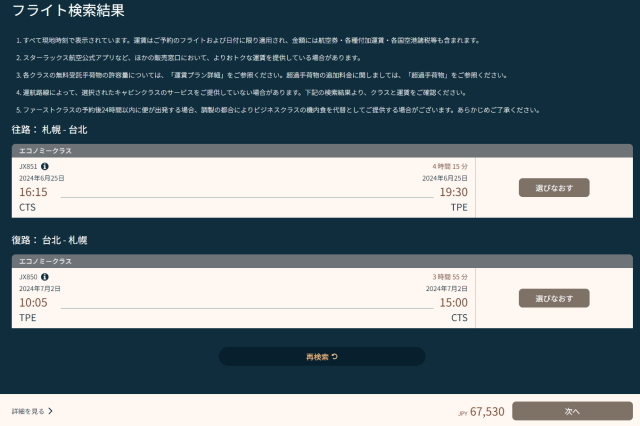
Task: Click the info icon next to JX851
Action: [x=45, y=166]
